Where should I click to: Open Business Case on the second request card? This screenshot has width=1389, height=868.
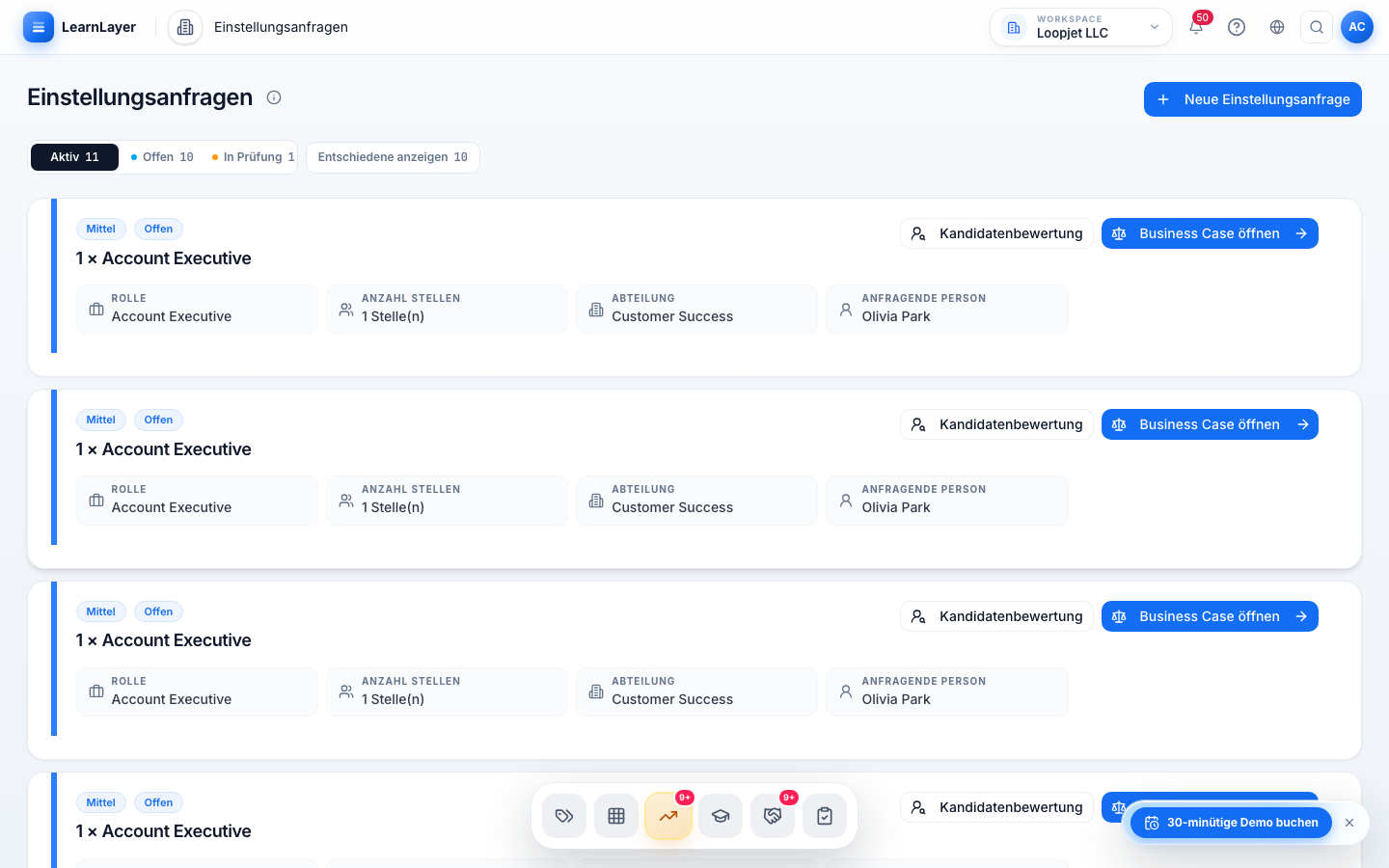[1210, 424]
